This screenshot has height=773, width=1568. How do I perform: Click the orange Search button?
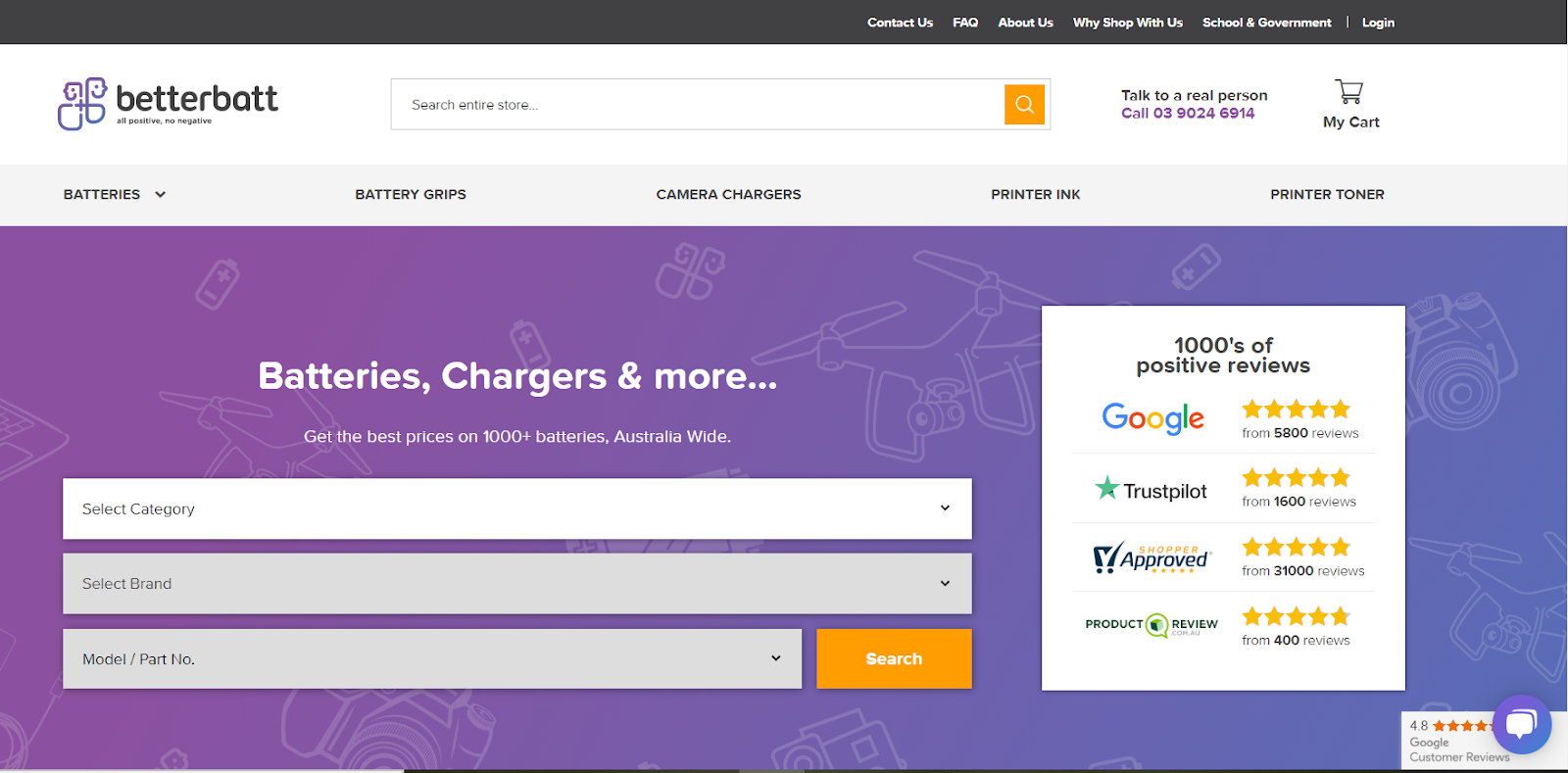[x=894, y=658]
